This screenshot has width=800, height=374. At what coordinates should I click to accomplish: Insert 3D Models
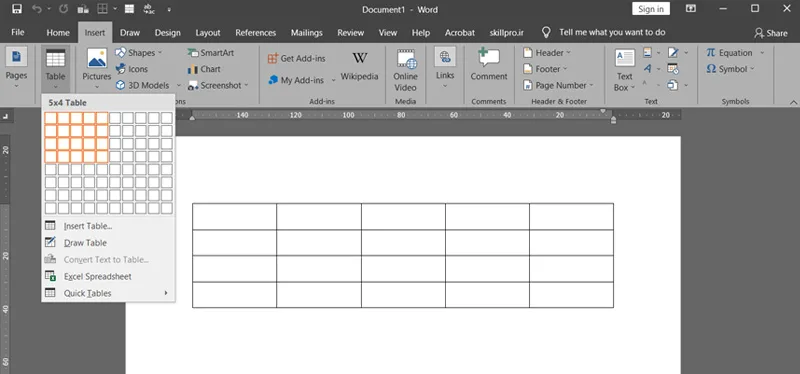(x=142, y=85)
